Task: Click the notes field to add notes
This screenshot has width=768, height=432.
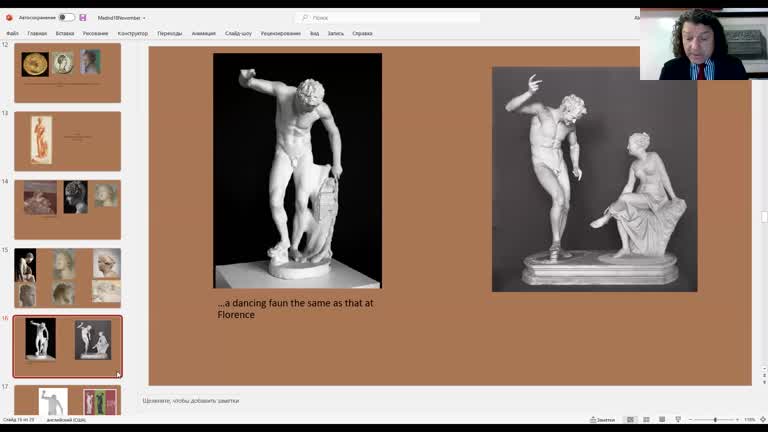Action: click(191, 401)
